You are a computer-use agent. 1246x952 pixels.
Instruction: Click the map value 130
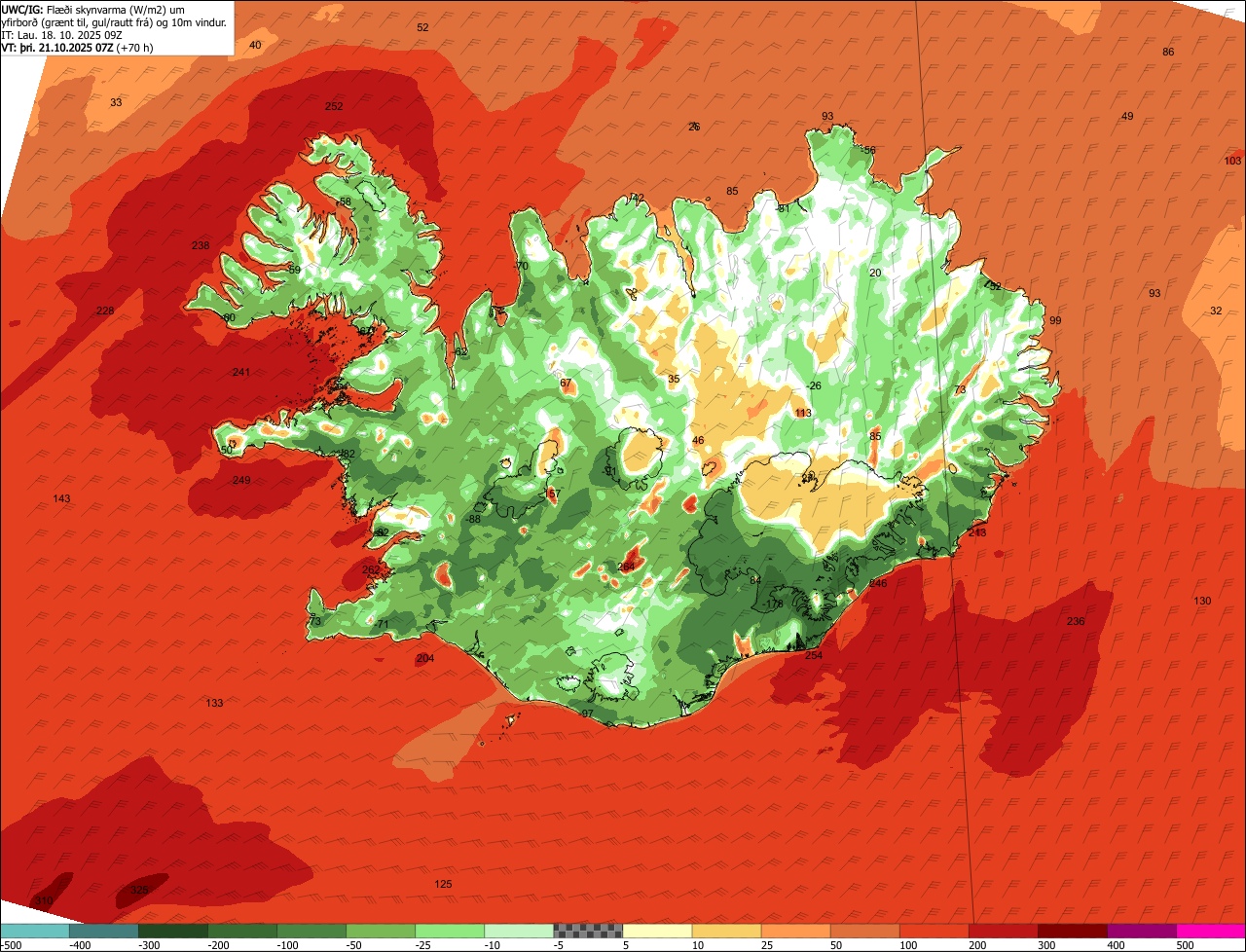tap(1202, 601)
